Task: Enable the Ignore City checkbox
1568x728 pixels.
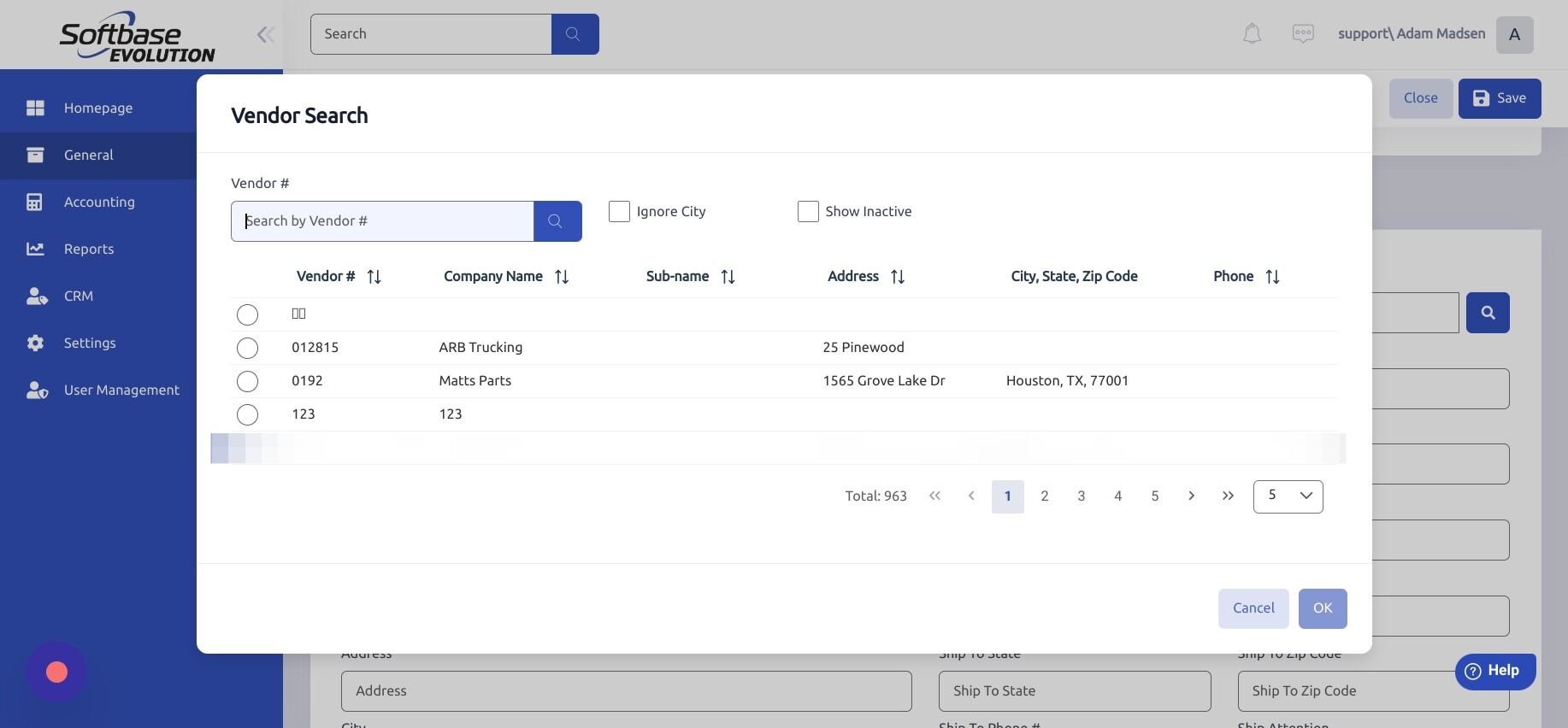Action: pos(619,211)
